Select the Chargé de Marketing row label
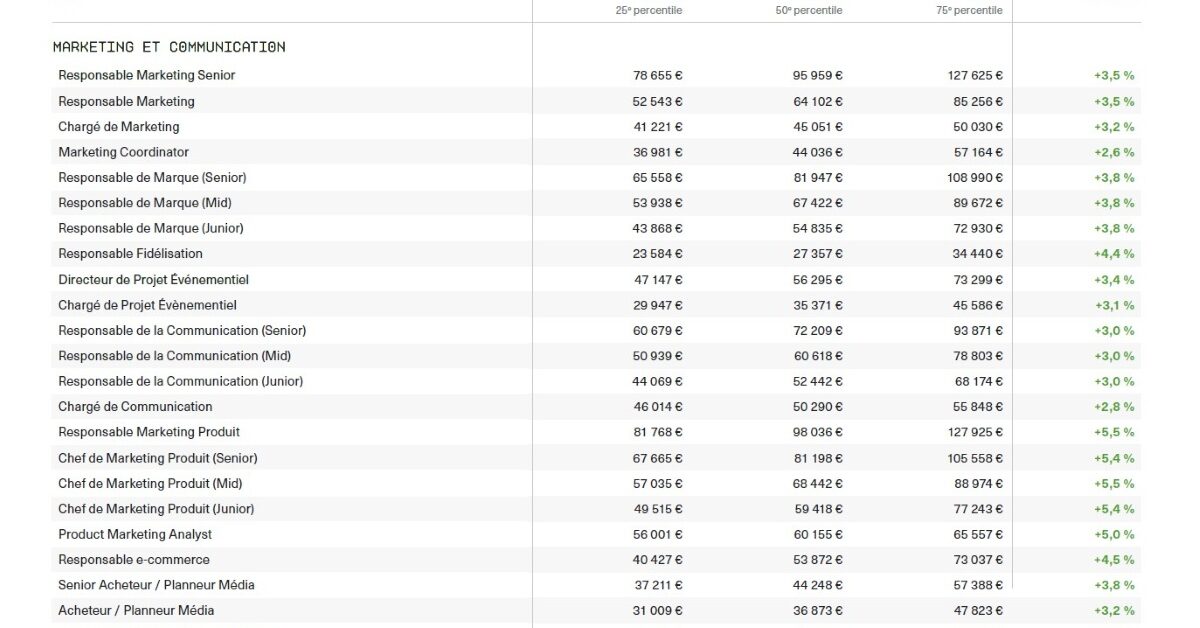Viewport: 1200px width, 628px height. coord(119,127)
